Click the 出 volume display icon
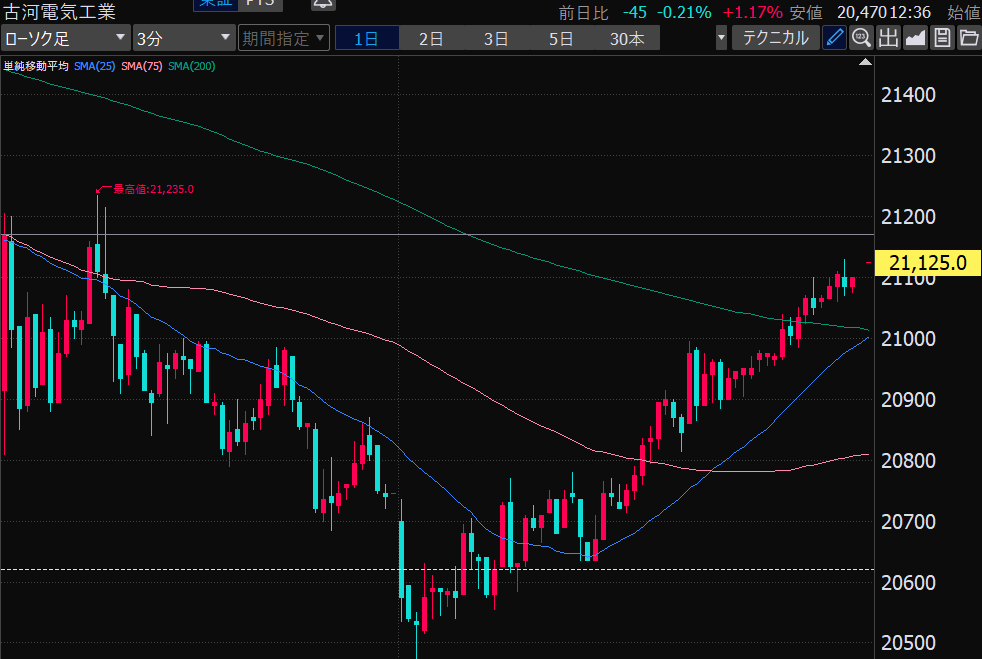 click(888, 39)
